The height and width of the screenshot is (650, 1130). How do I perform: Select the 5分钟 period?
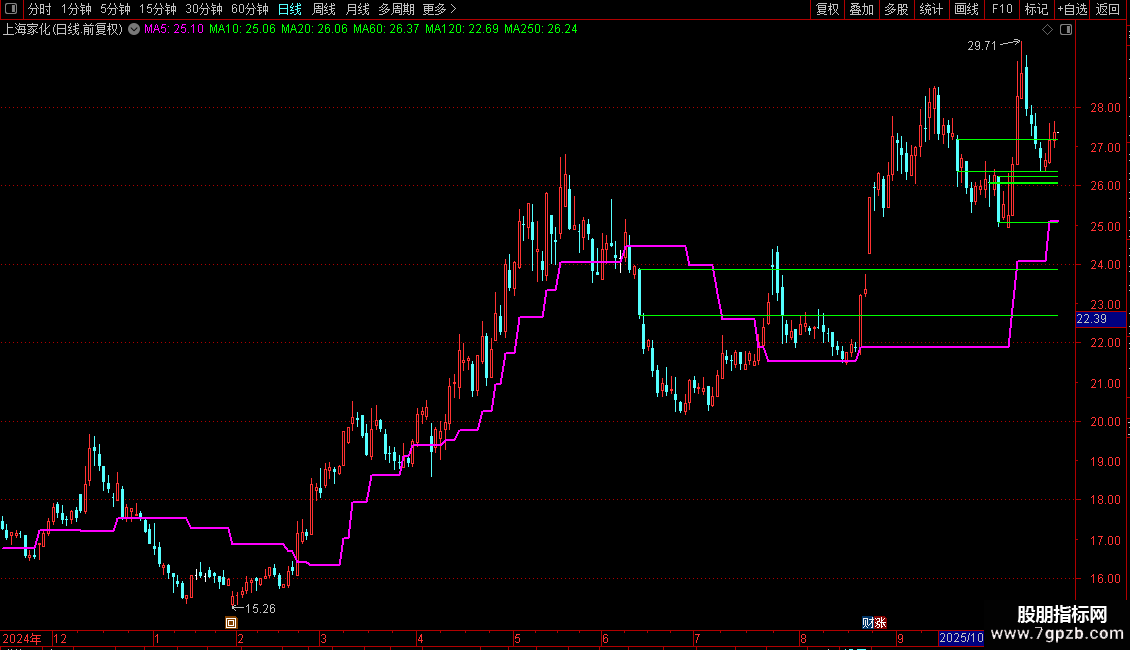point(115,9)
